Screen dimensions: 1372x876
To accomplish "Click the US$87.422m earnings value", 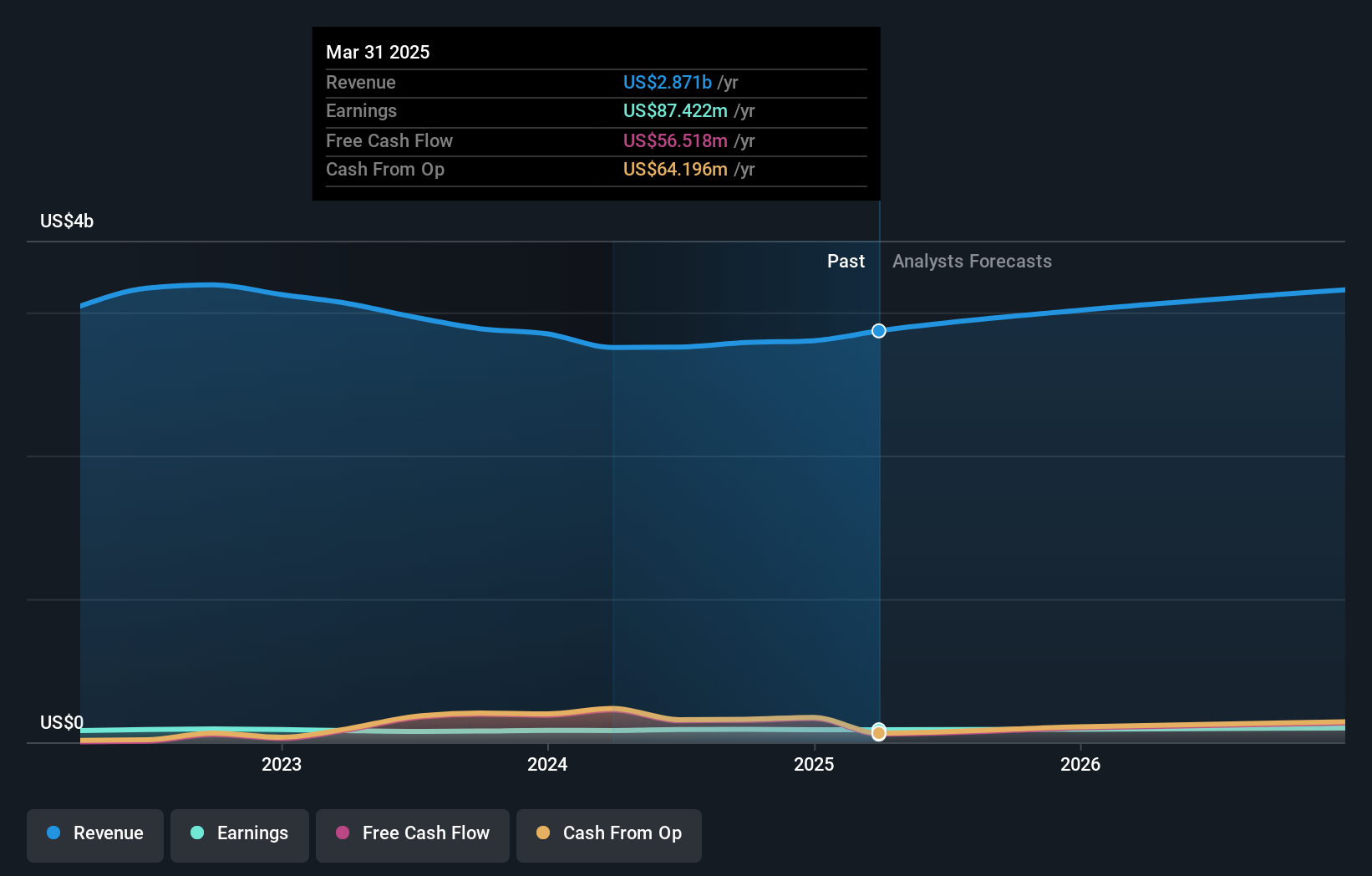I will 675,110.
